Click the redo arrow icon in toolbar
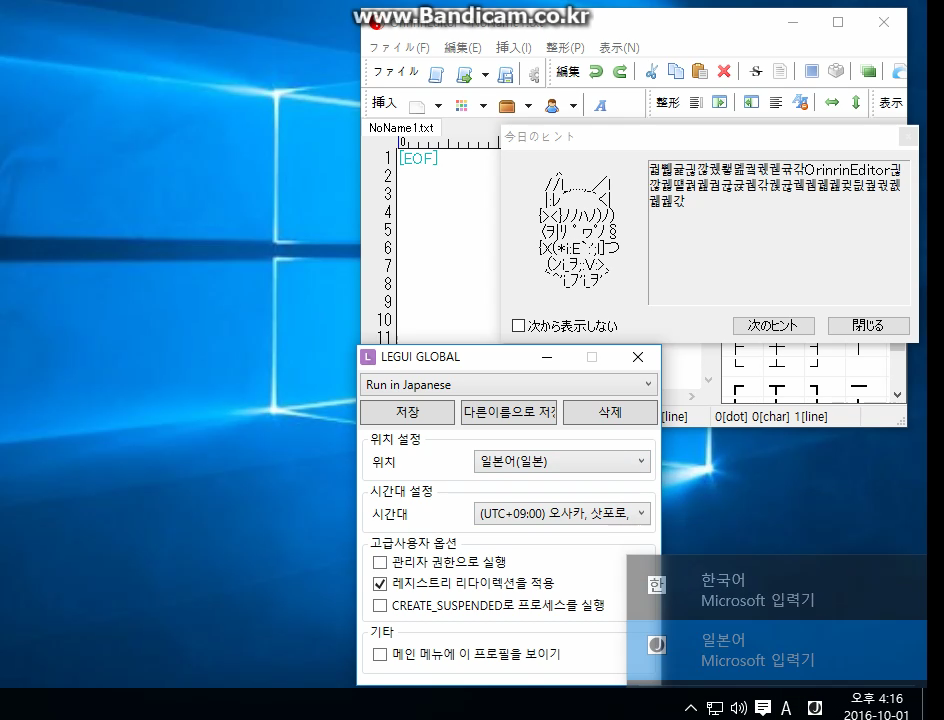This screenshot has height=720, width=944. coord(620,72)
